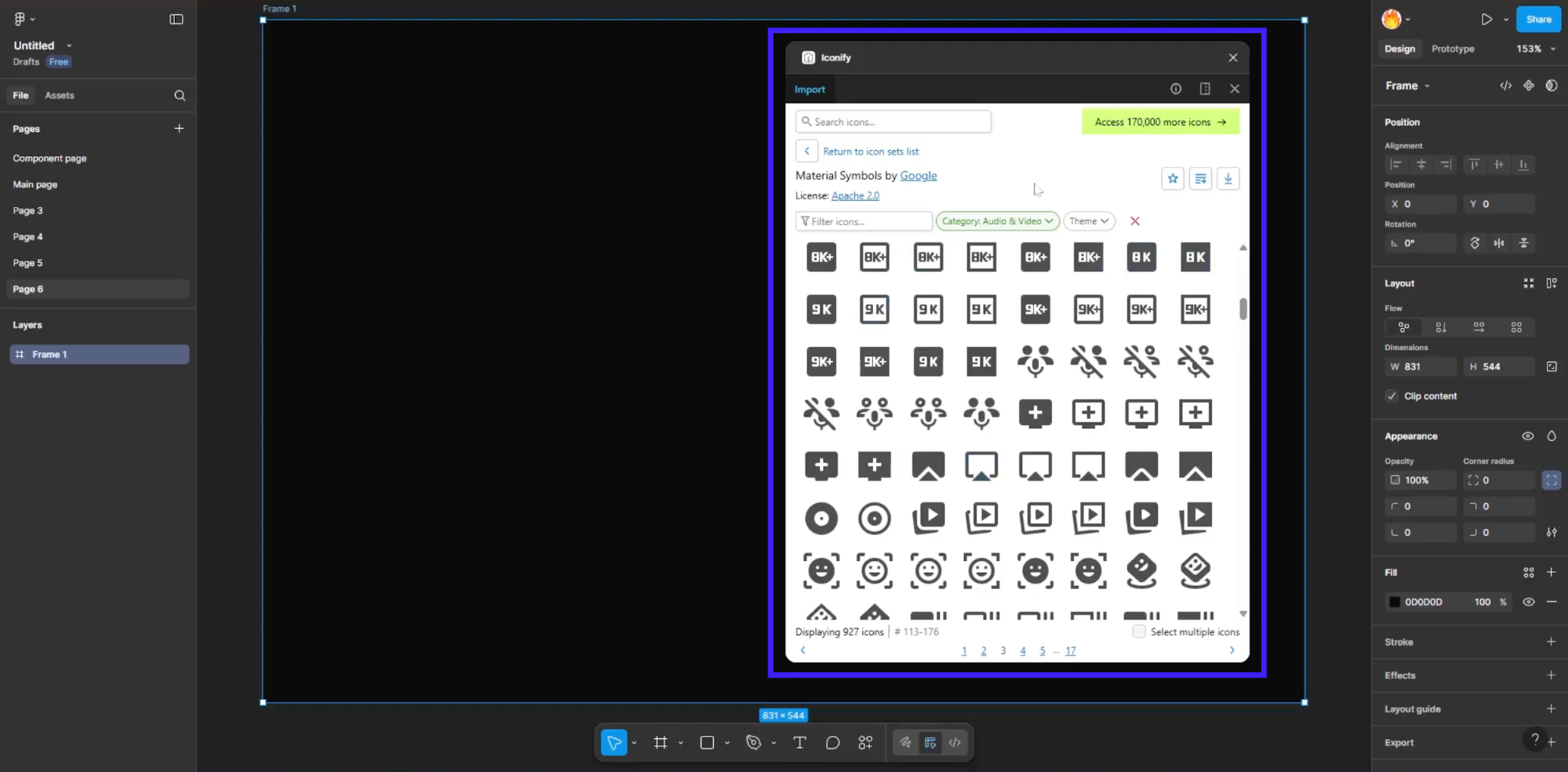
Task: Click Access 170,000 more icons button
Action: point(1160,122)
